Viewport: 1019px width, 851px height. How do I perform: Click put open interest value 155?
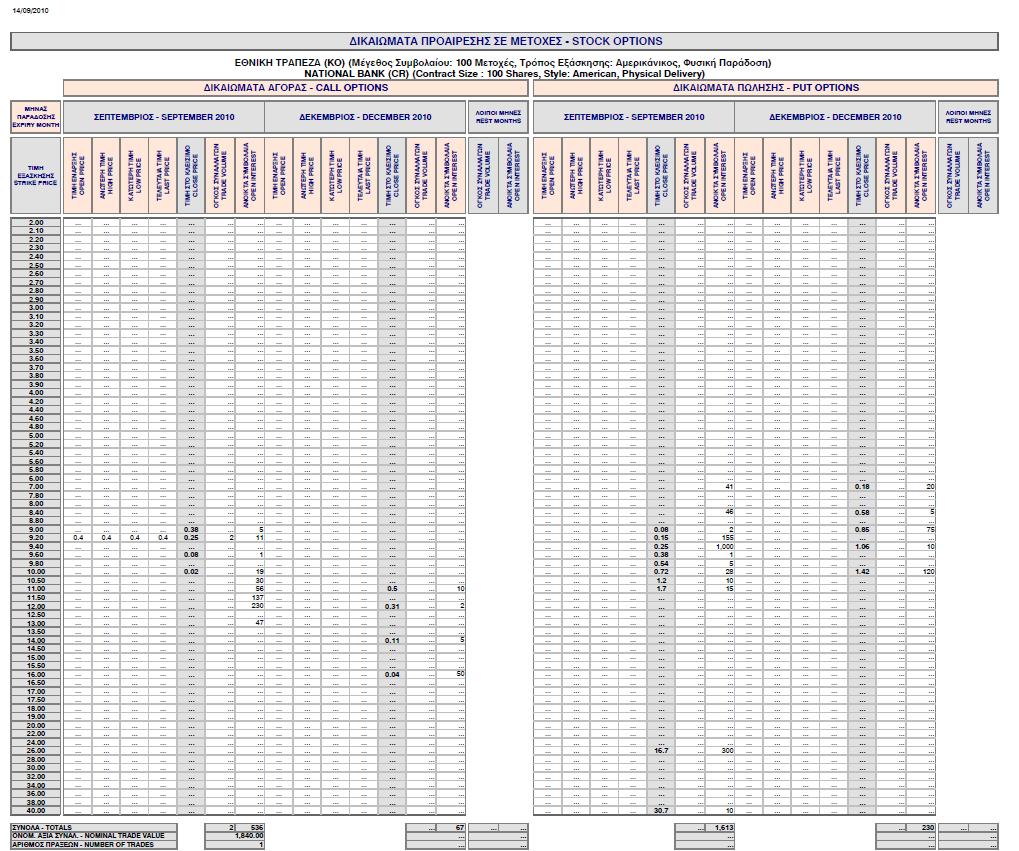(x=727, y=538)
